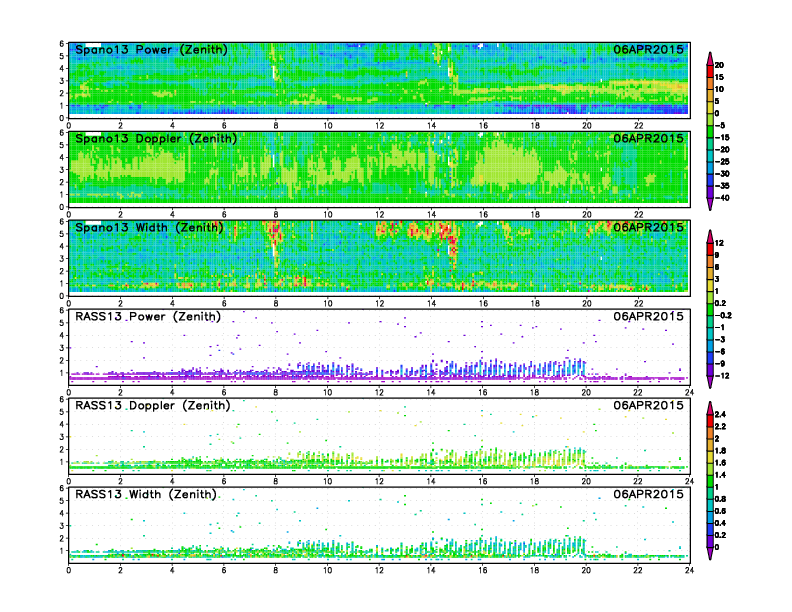Click the 06APR2015 date in Spano13 Power panel

coord(648,49)
